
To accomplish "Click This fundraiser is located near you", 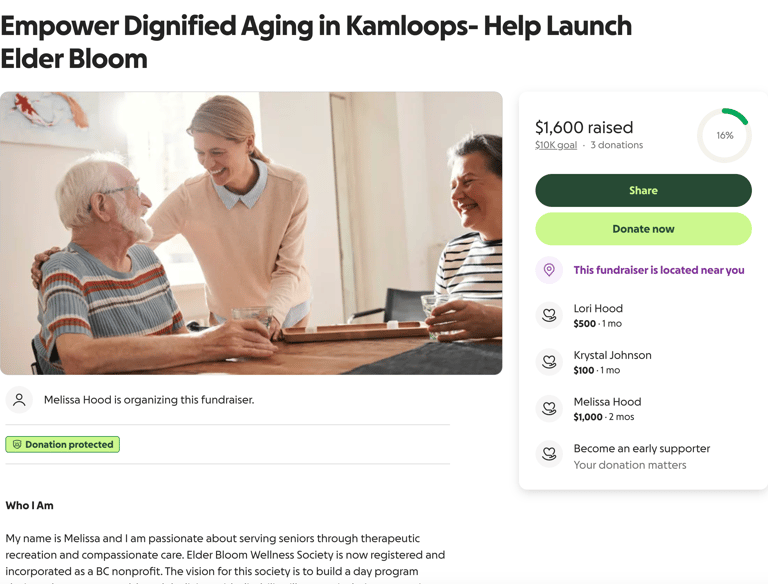I will tap(659, 270).
